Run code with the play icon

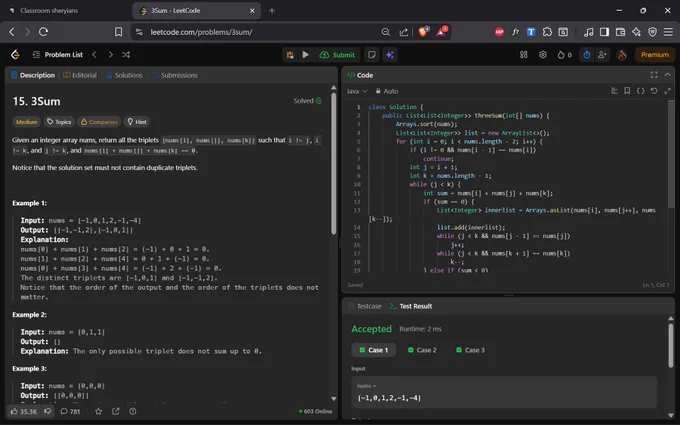tap(305, 55)
